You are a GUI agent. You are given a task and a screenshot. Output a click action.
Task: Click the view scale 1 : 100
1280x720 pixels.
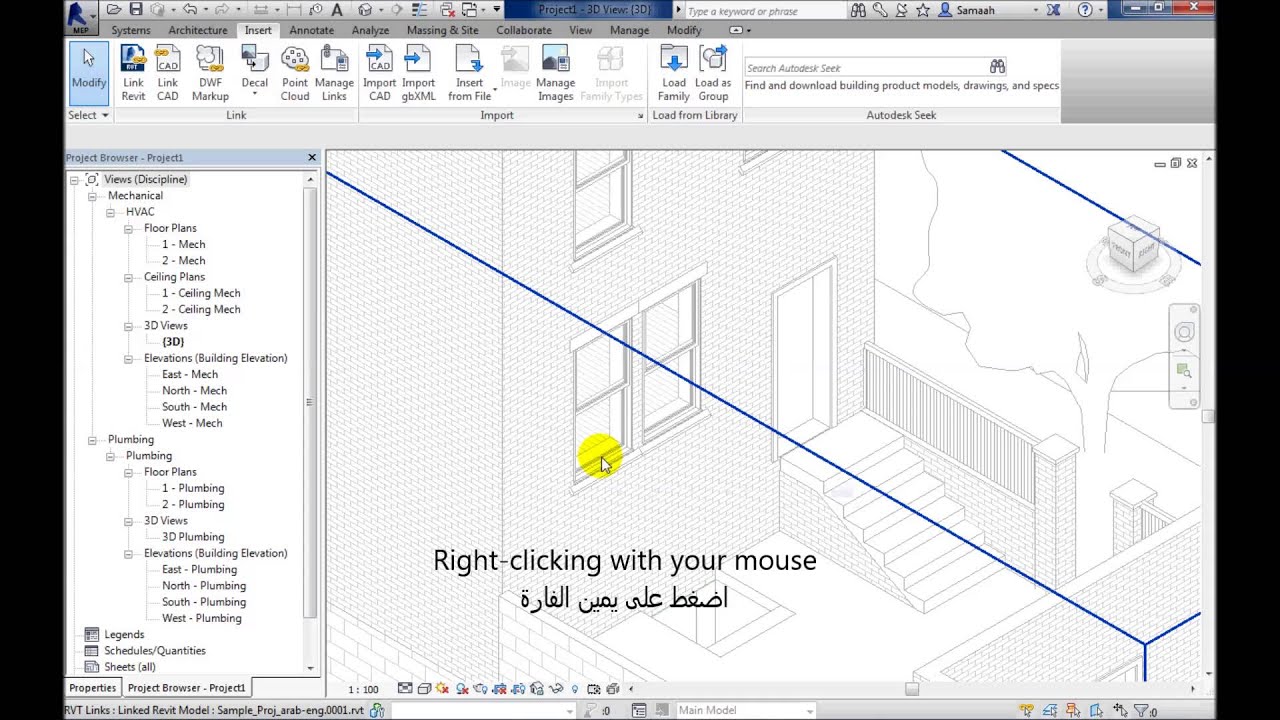point(363,689)
